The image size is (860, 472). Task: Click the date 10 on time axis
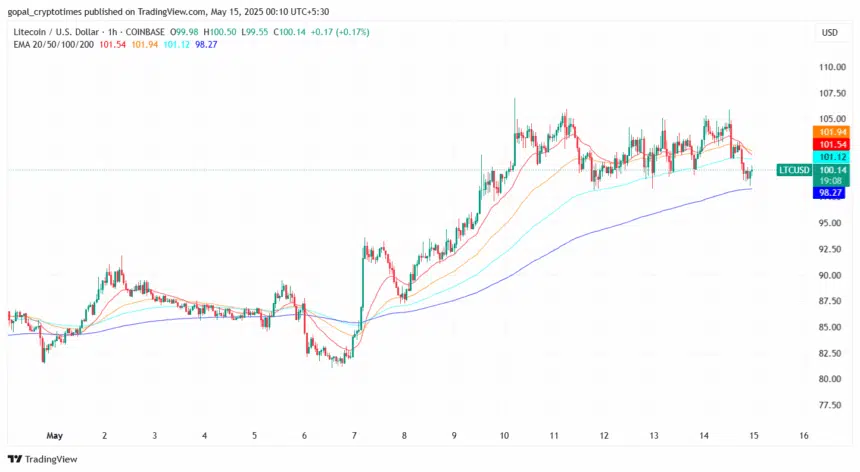[x=504, y=436]
